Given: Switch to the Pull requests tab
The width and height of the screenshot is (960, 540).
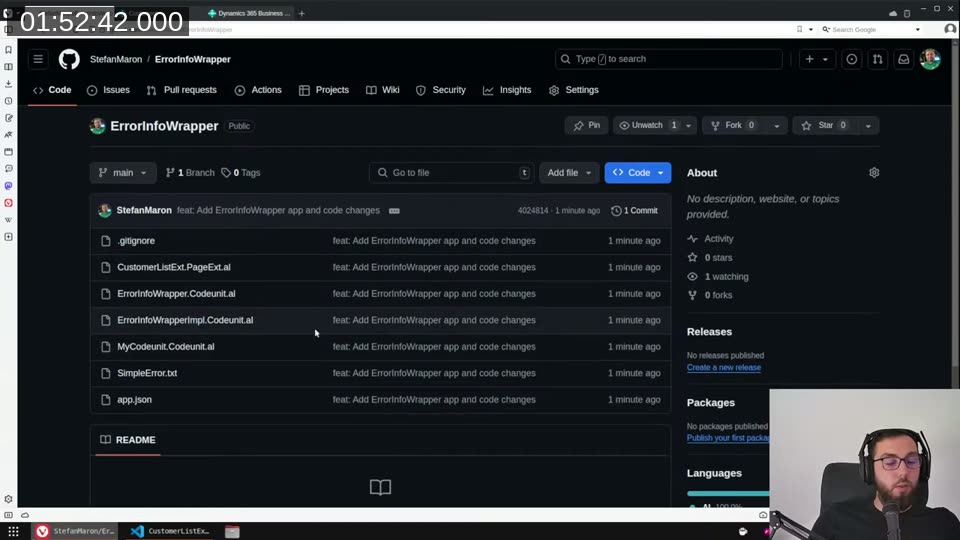Looking at the screenshot, I should coord(182,90).
